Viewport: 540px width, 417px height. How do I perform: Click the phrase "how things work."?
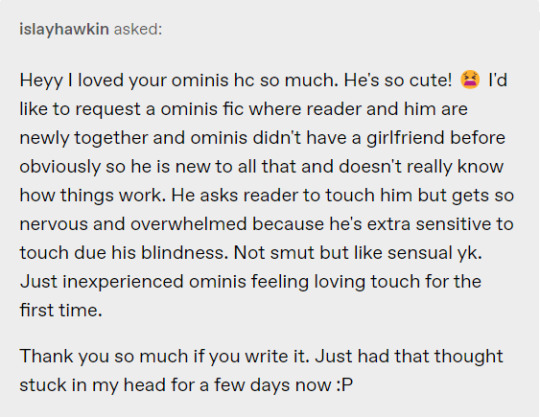(x=93, y=195)
